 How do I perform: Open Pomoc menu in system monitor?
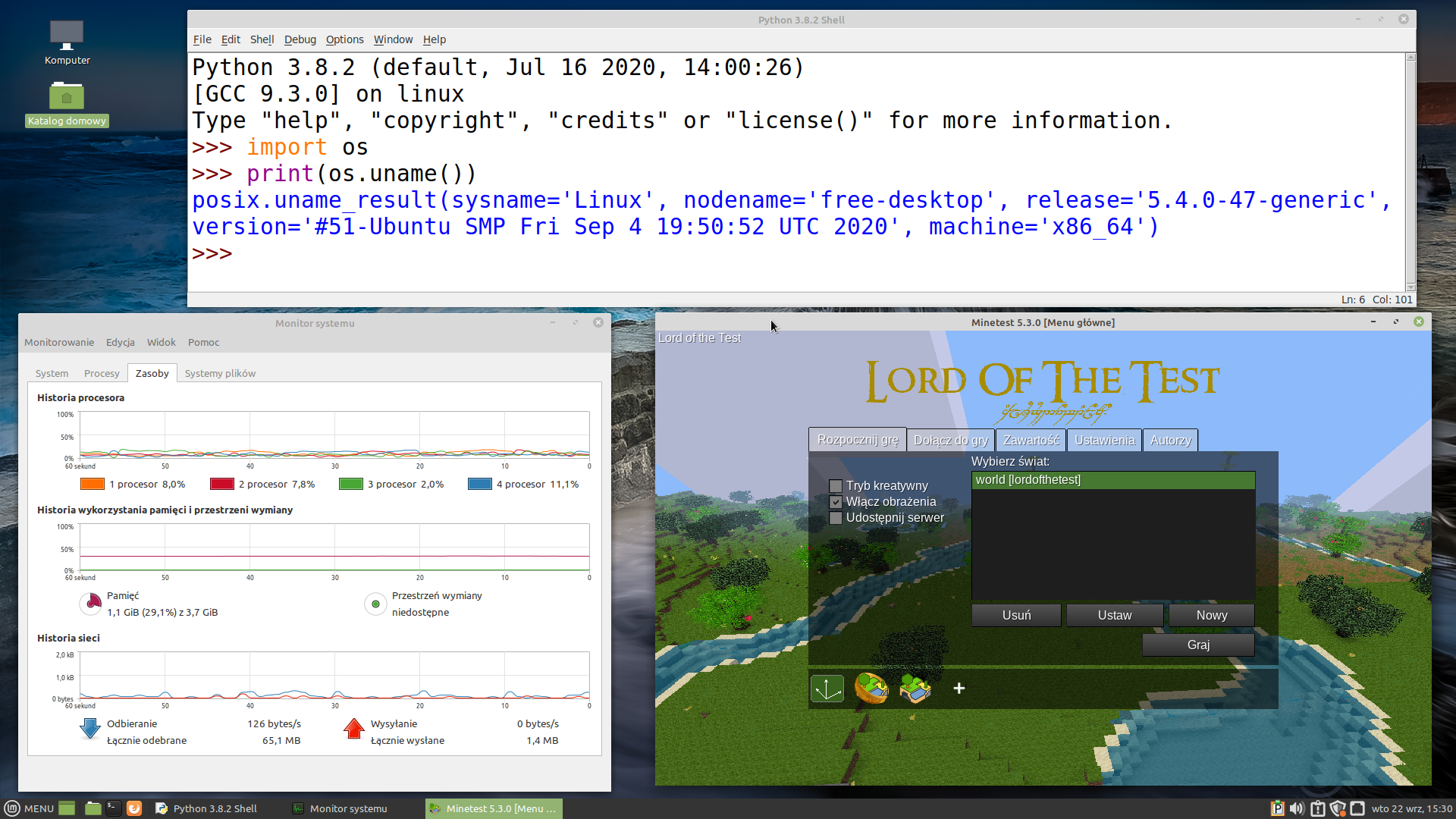click(x=203, y=343)
